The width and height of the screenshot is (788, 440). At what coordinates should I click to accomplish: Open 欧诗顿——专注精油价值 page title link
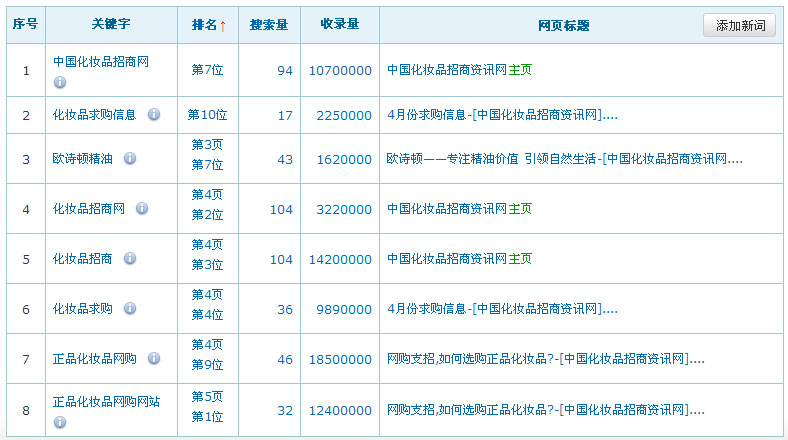click(568, 159)
